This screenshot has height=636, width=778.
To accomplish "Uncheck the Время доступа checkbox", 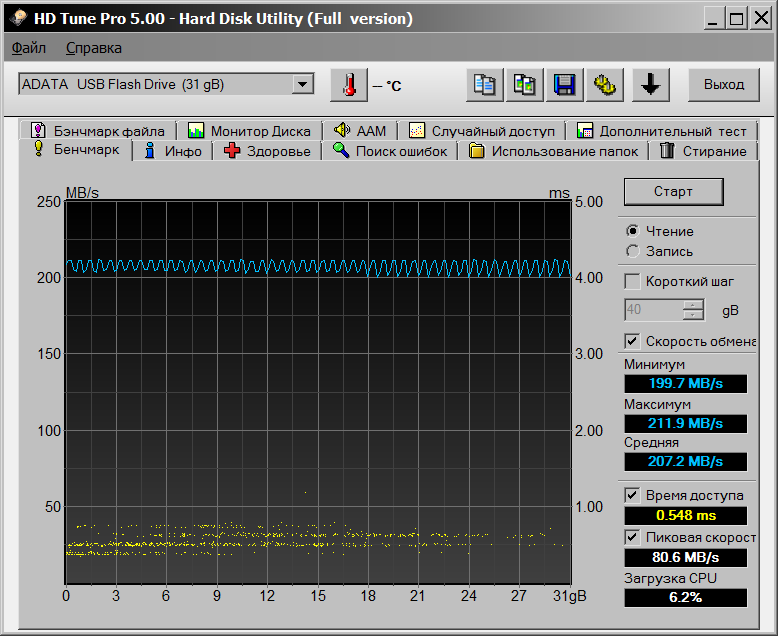I will [632, 495].
